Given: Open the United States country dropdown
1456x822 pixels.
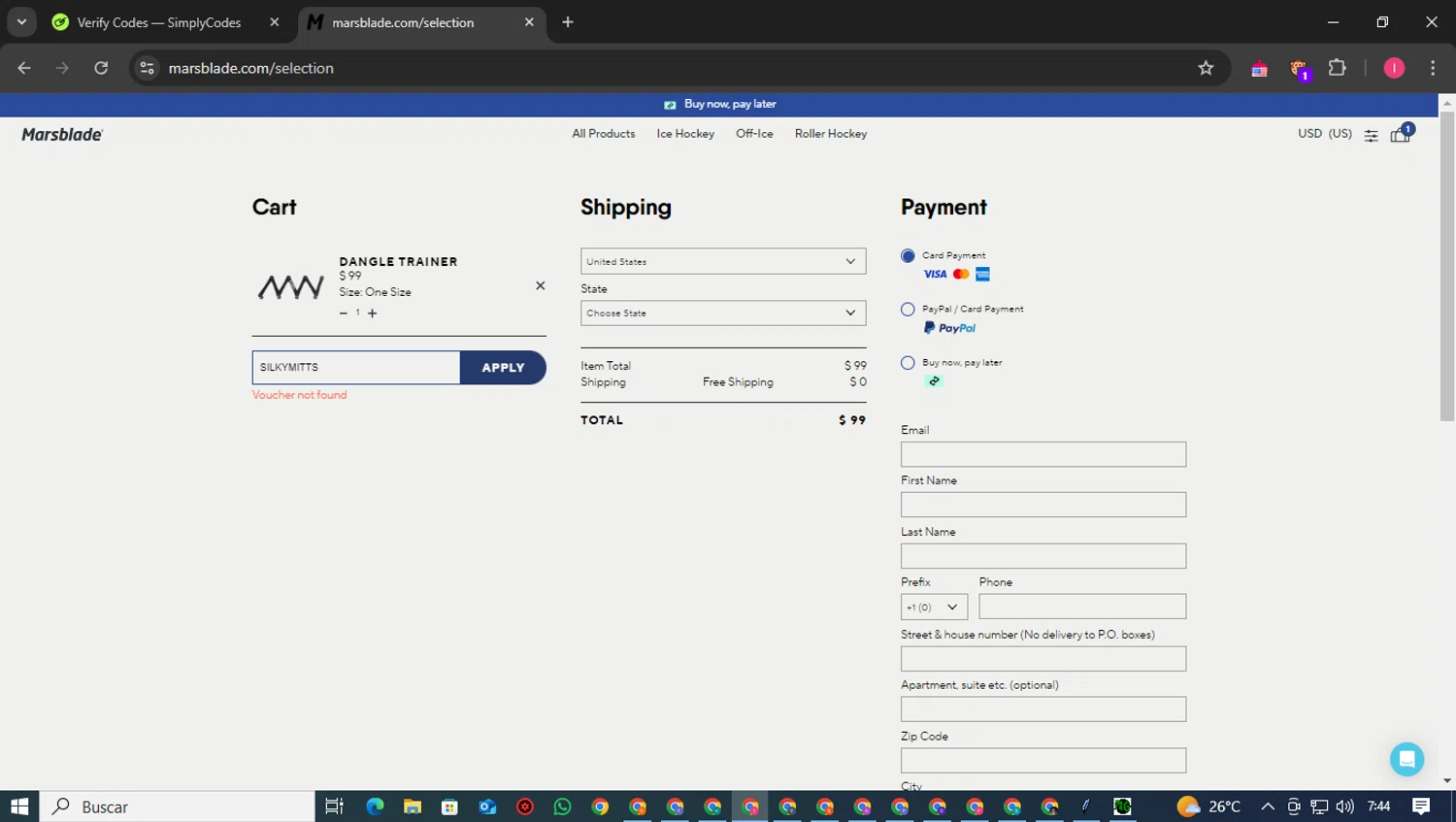Looking at the screenshot, I should pos(723,261).
